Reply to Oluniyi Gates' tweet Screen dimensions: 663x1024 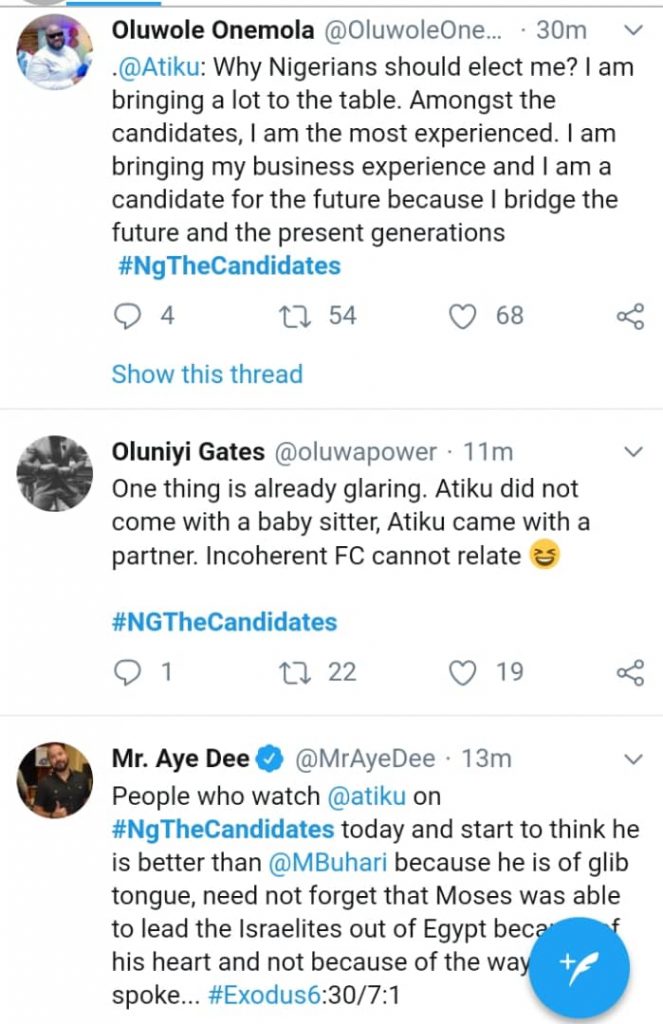(128, 672)
